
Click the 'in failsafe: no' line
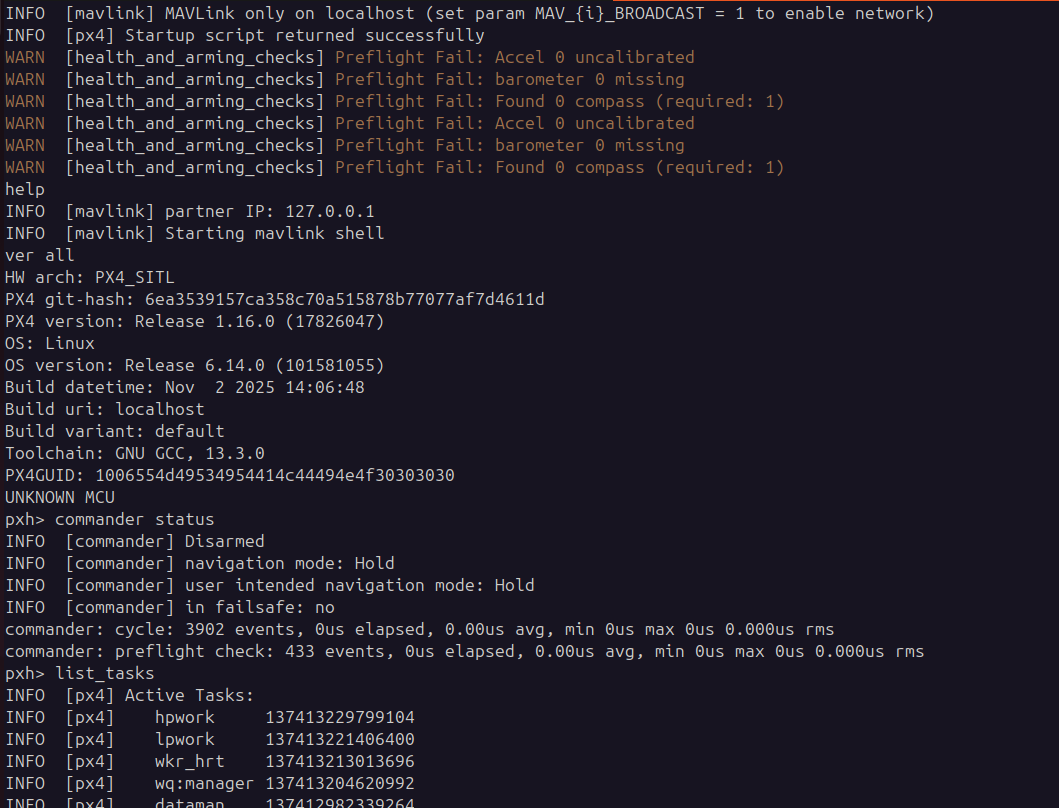tap(170, 607)
